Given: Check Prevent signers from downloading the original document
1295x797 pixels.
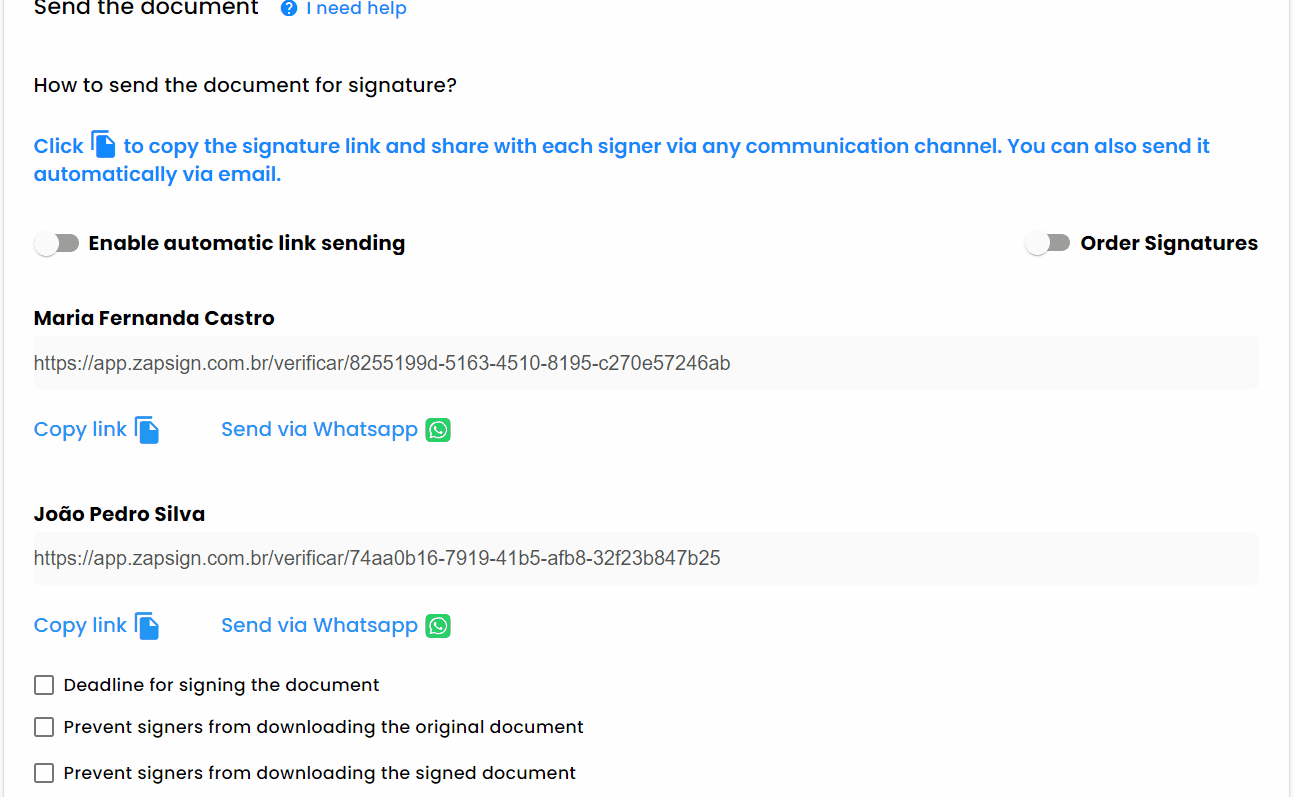Looking at the screenshot, I should point(43,726).
